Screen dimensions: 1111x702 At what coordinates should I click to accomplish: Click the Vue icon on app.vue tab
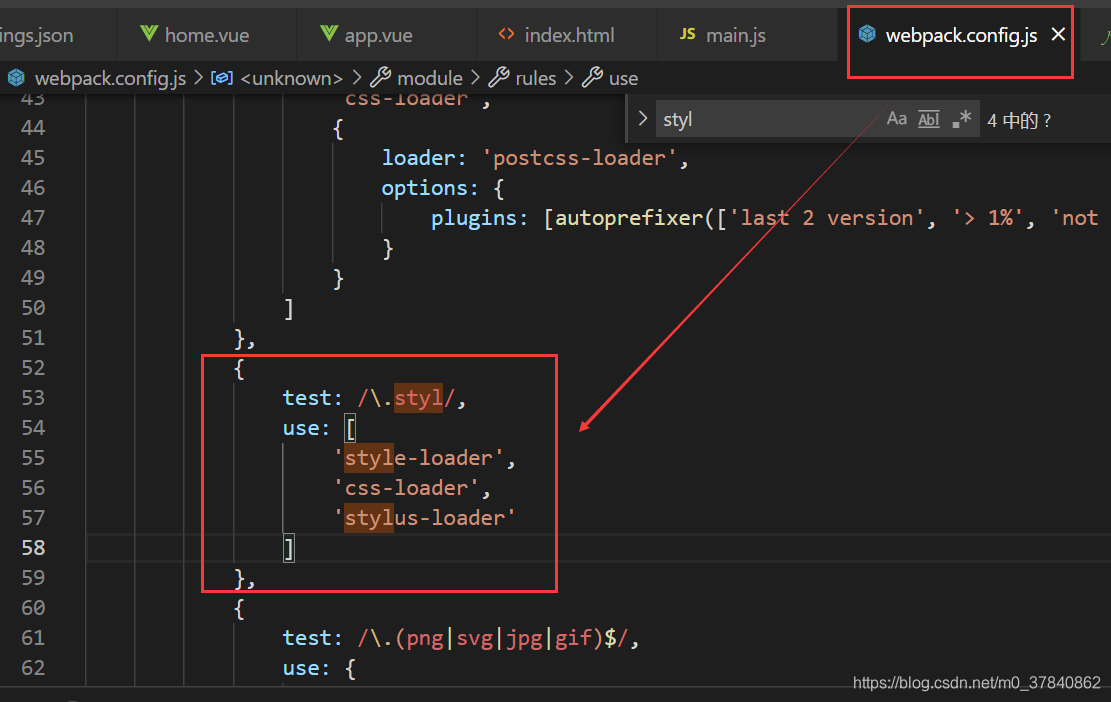329,33
